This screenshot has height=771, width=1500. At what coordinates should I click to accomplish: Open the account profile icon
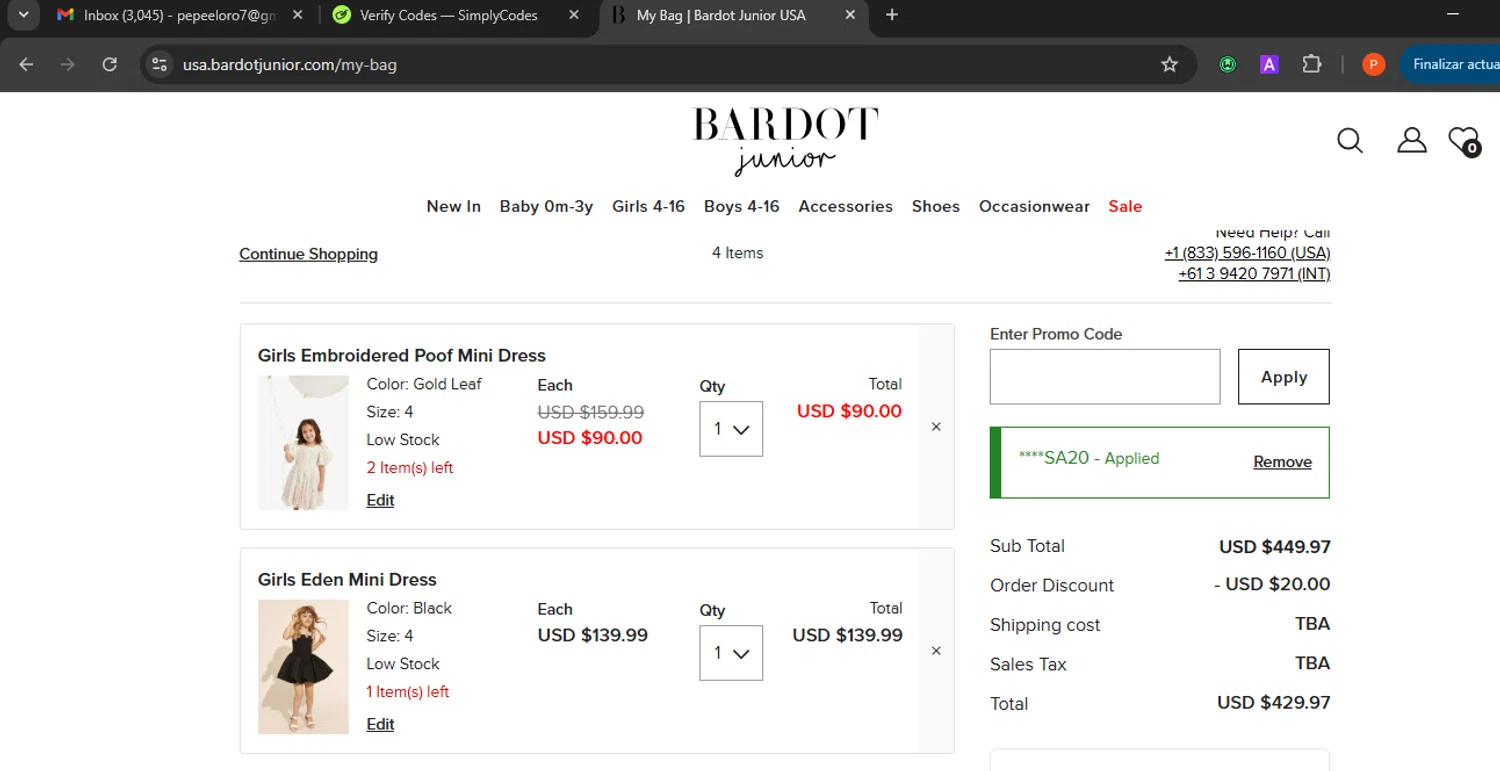[1411, 140]
